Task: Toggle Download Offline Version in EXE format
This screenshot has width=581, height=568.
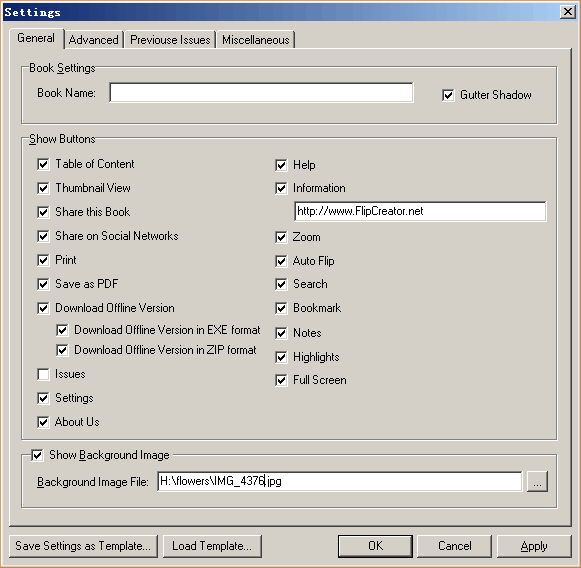Action: click(62, 330)
